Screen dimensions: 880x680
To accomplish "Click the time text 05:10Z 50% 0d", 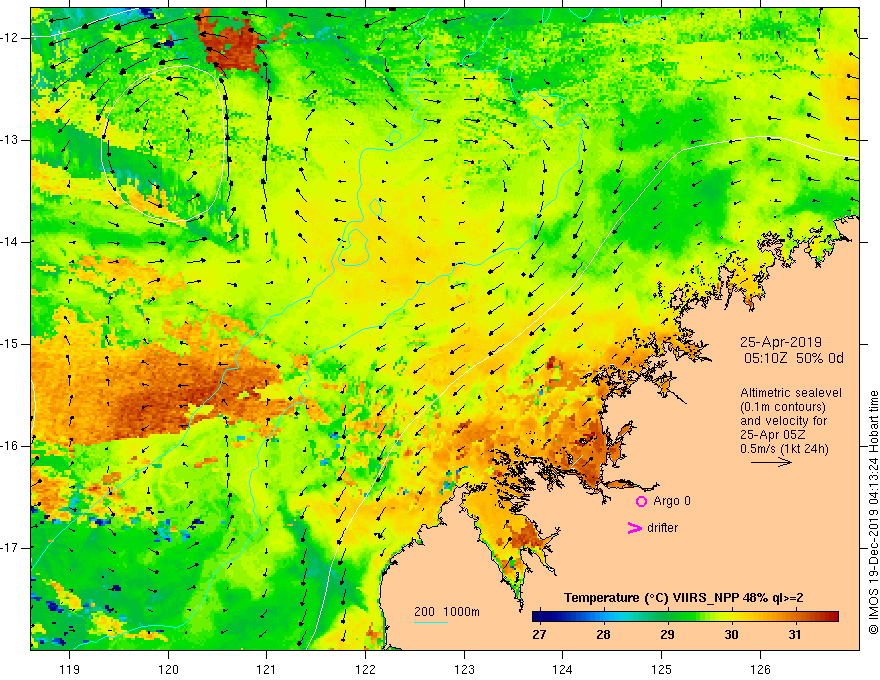I will coord(794,359).
